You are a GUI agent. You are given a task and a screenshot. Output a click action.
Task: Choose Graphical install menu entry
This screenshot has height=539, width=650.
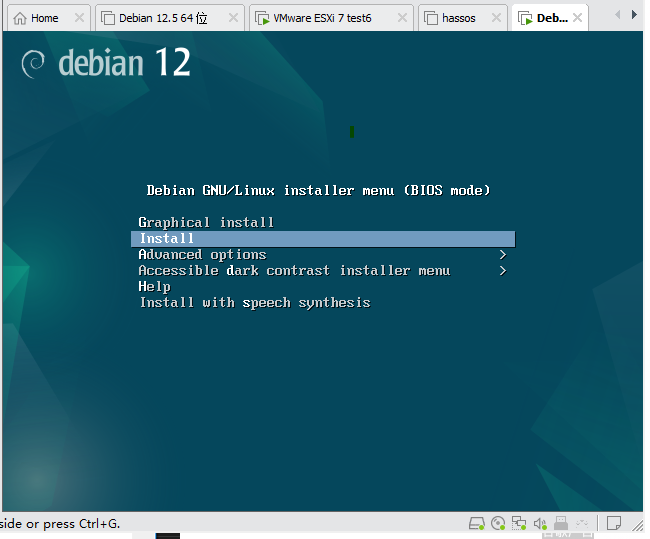pos(206,223)
